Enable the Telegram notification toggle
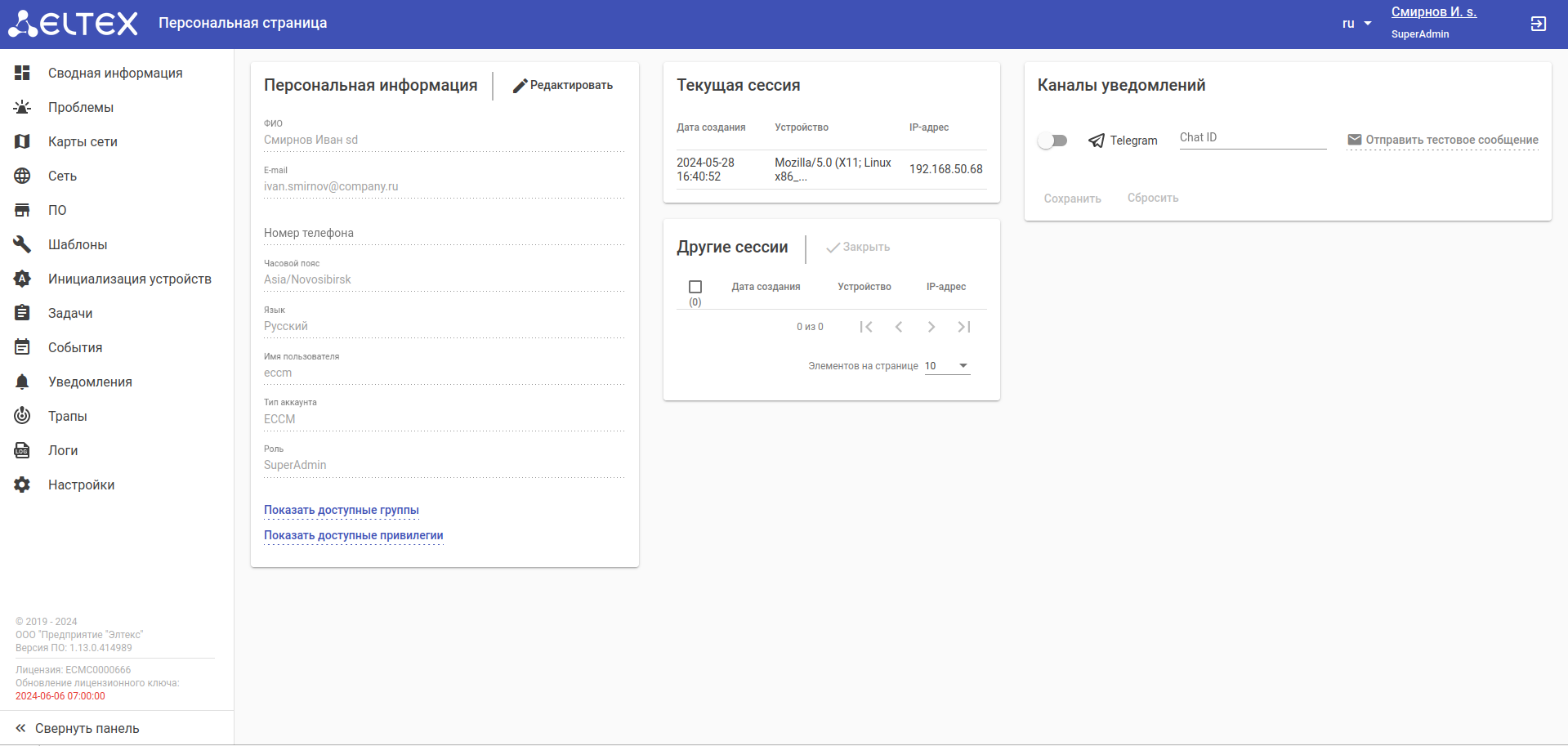This screenshot has height=746, width=1568. coord(1052,141)
